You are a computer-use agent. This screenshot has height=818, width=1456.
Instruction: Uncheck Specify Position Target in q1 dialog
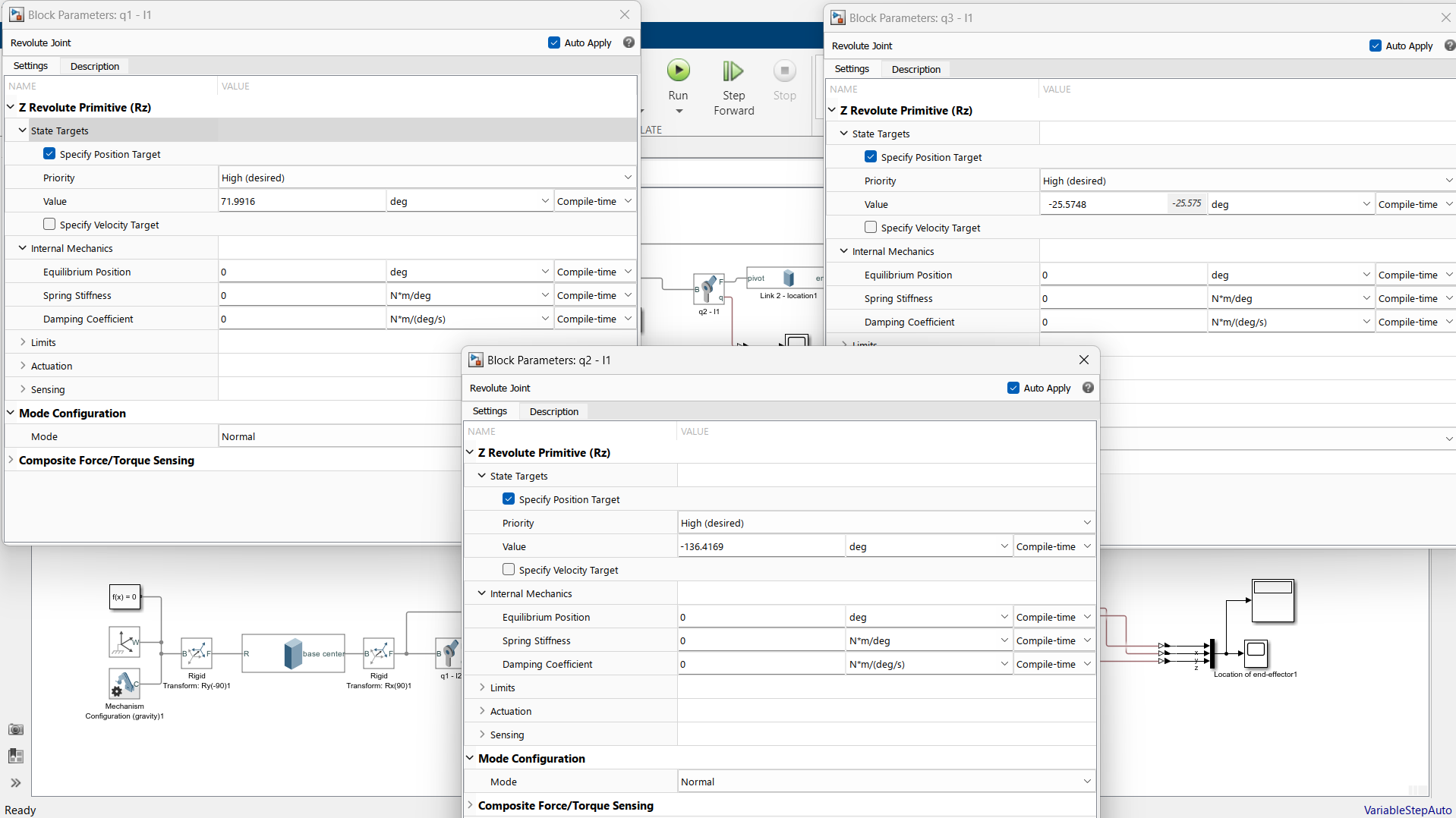[49, 154]
